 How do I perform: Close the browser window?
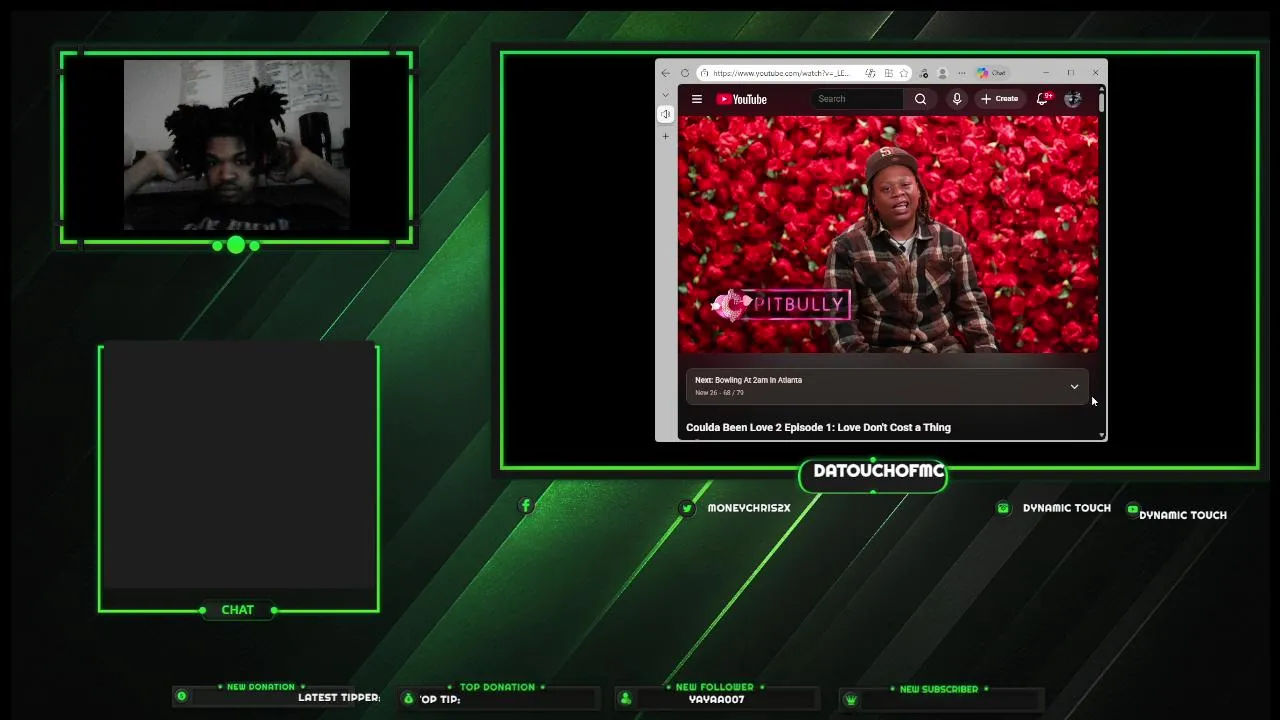(x=1095, y=73)
